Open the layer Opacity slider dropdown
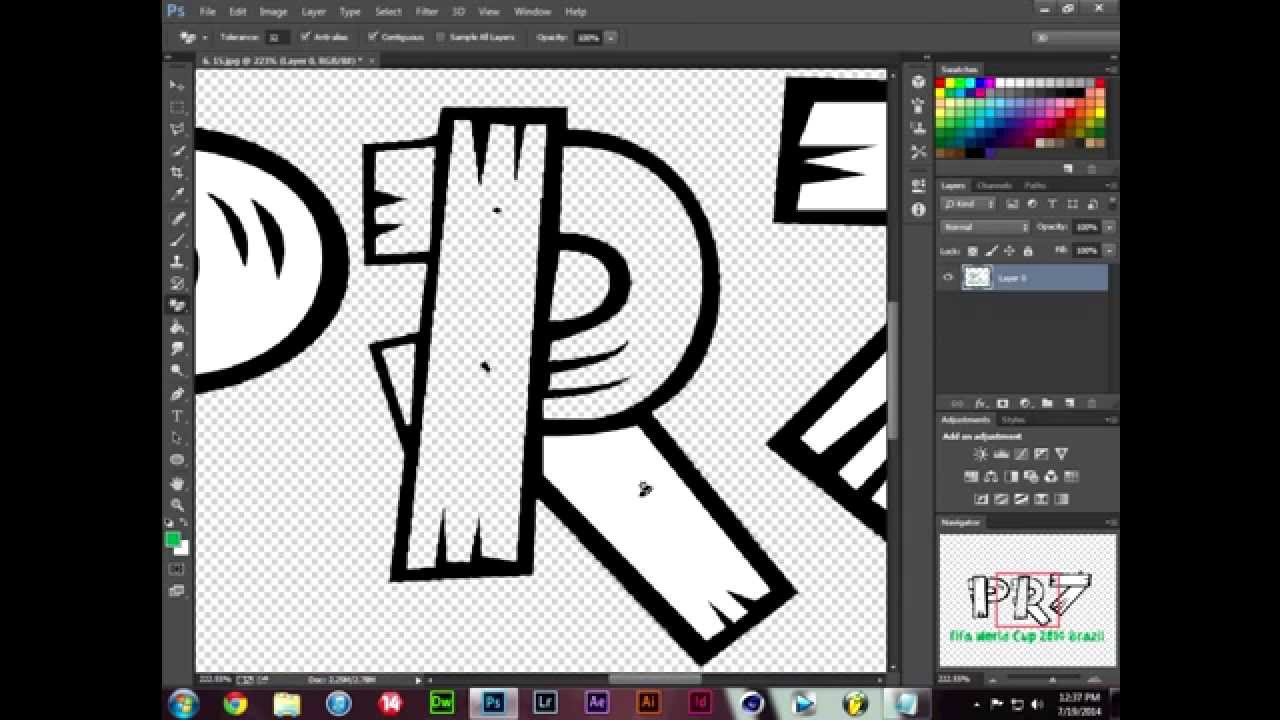 pyautogui.click(x=1109, y=227)
